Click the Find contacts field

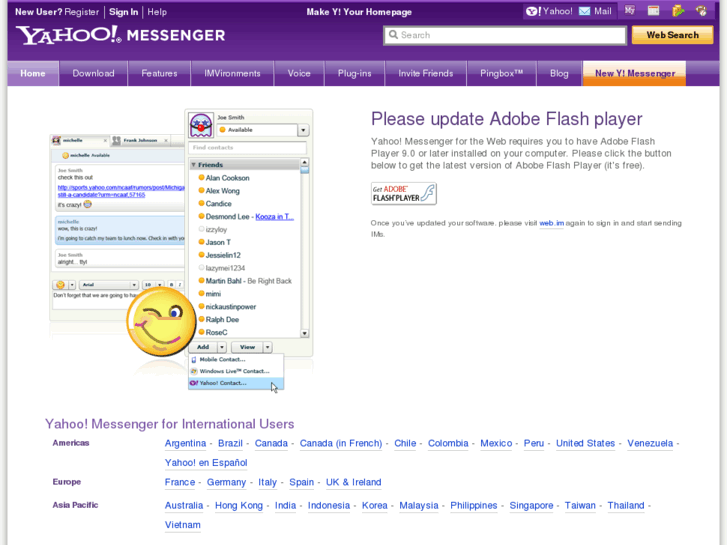(247, 147)
